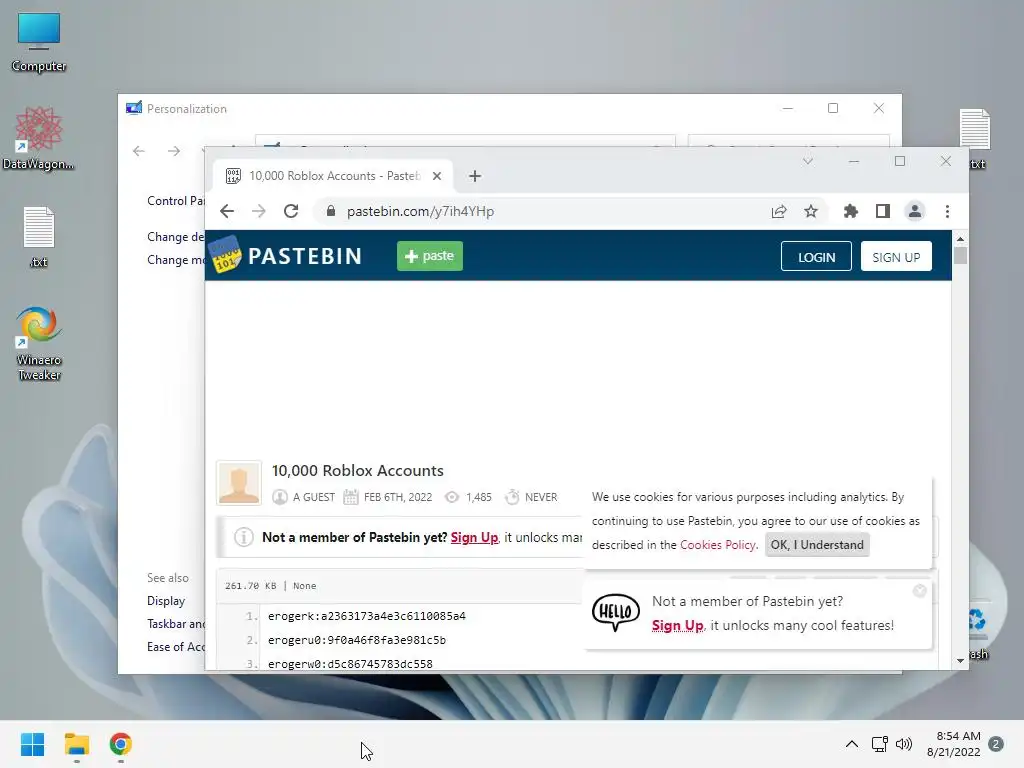
Task: Bookmark this page with the star icon
Action: point(810,211)
